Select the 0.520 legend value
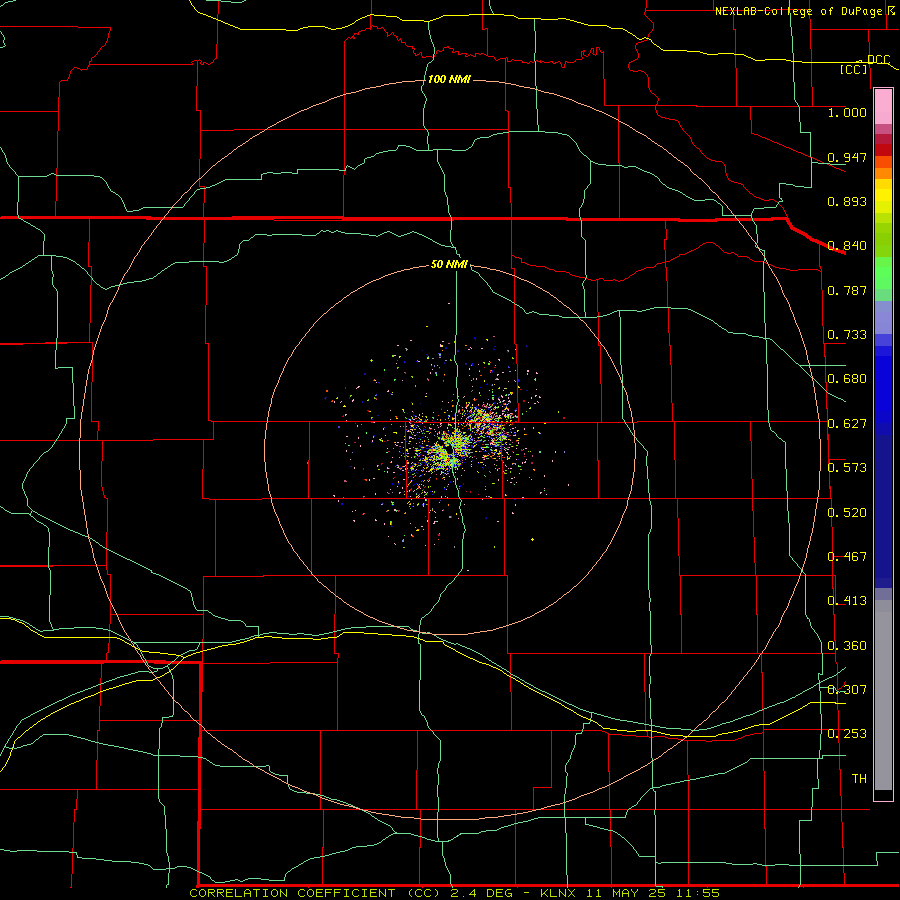 [847, 513]
